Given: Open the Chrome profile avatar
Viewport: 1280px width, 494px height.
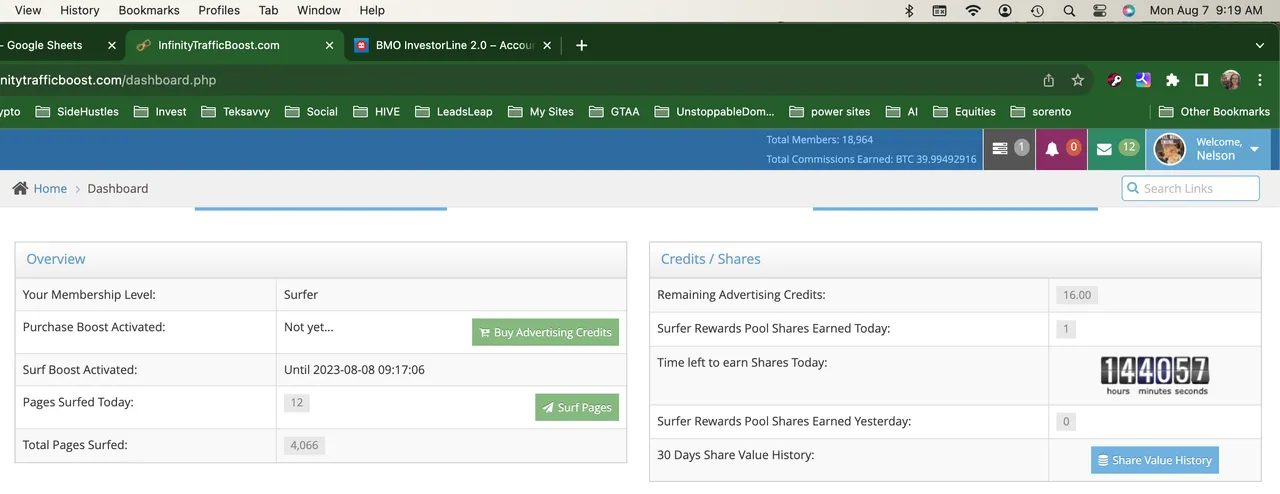Looking at the screenshot, I should [1231, 80].
